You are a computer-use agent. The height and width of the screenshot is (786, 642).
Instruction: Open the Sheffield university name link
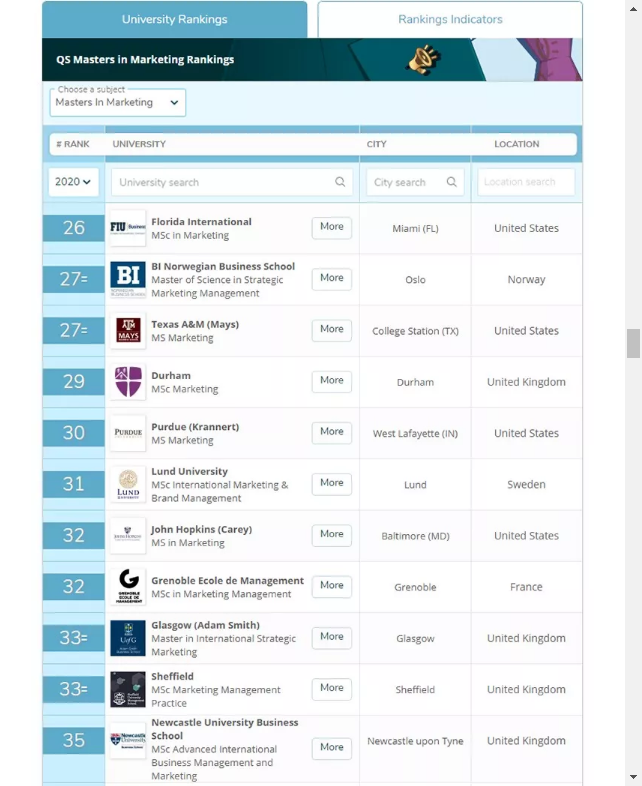coord(172,676)
